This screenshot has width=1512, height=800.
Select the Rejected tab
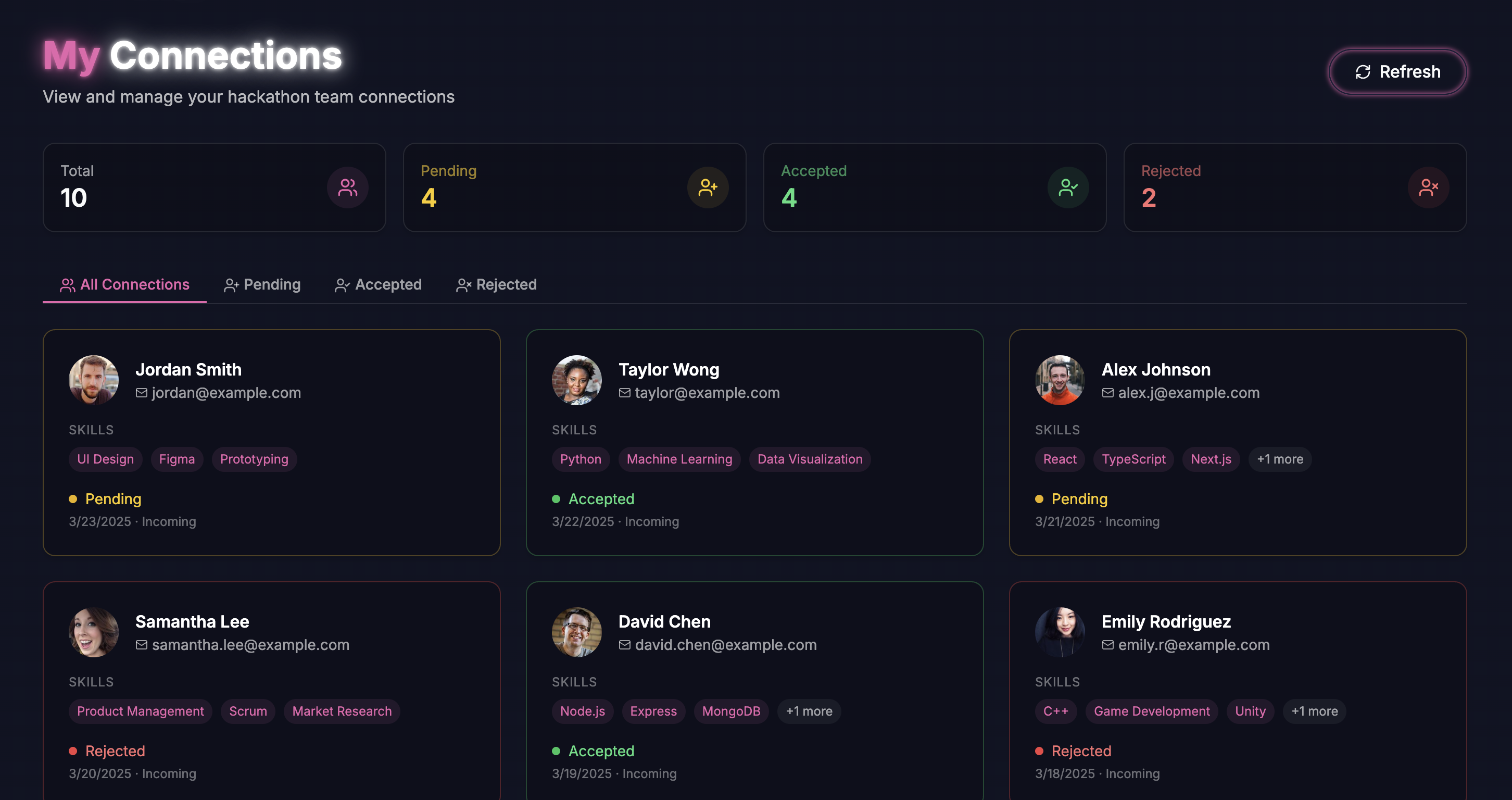coord(497,285)
